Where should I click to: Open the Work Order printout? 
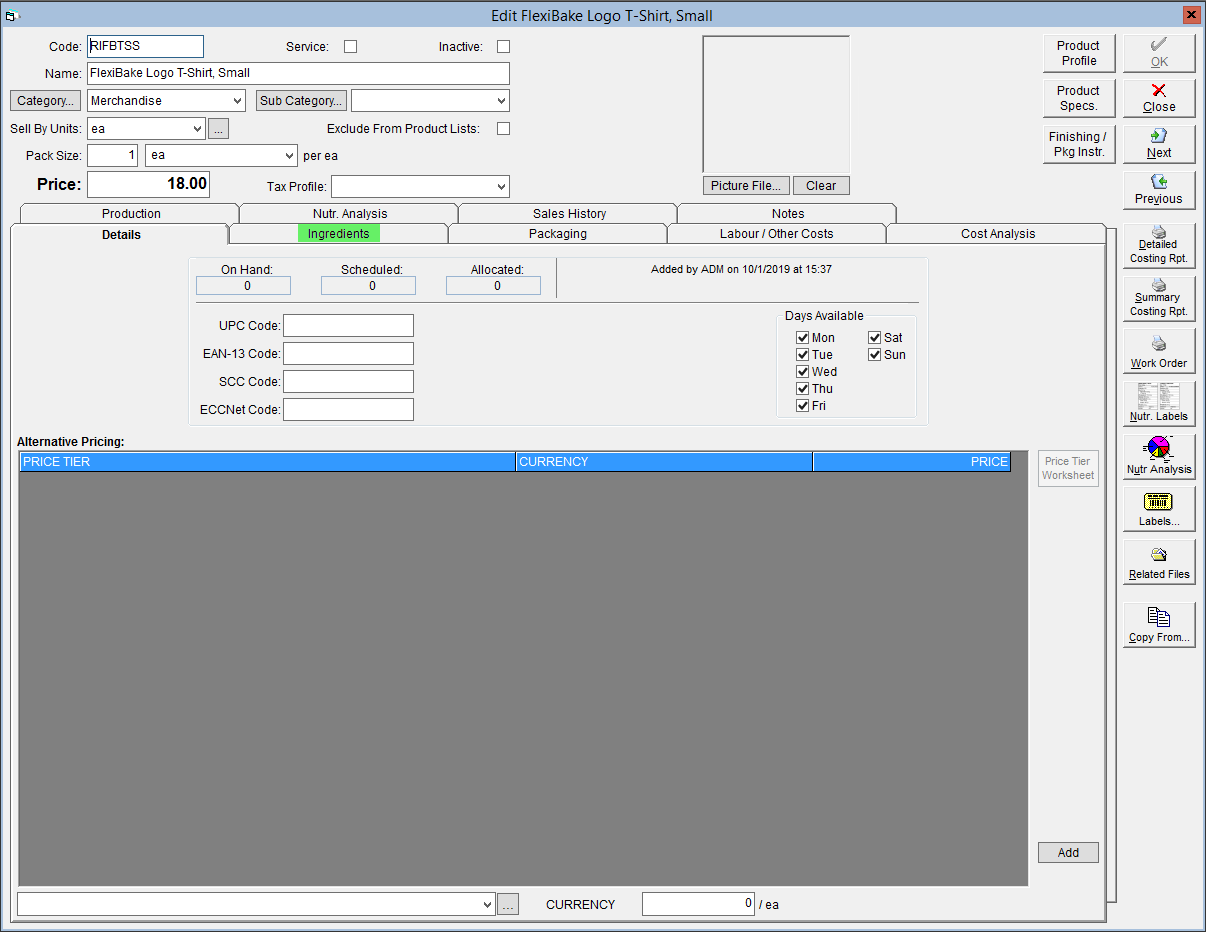click(x=1159, y=351)
